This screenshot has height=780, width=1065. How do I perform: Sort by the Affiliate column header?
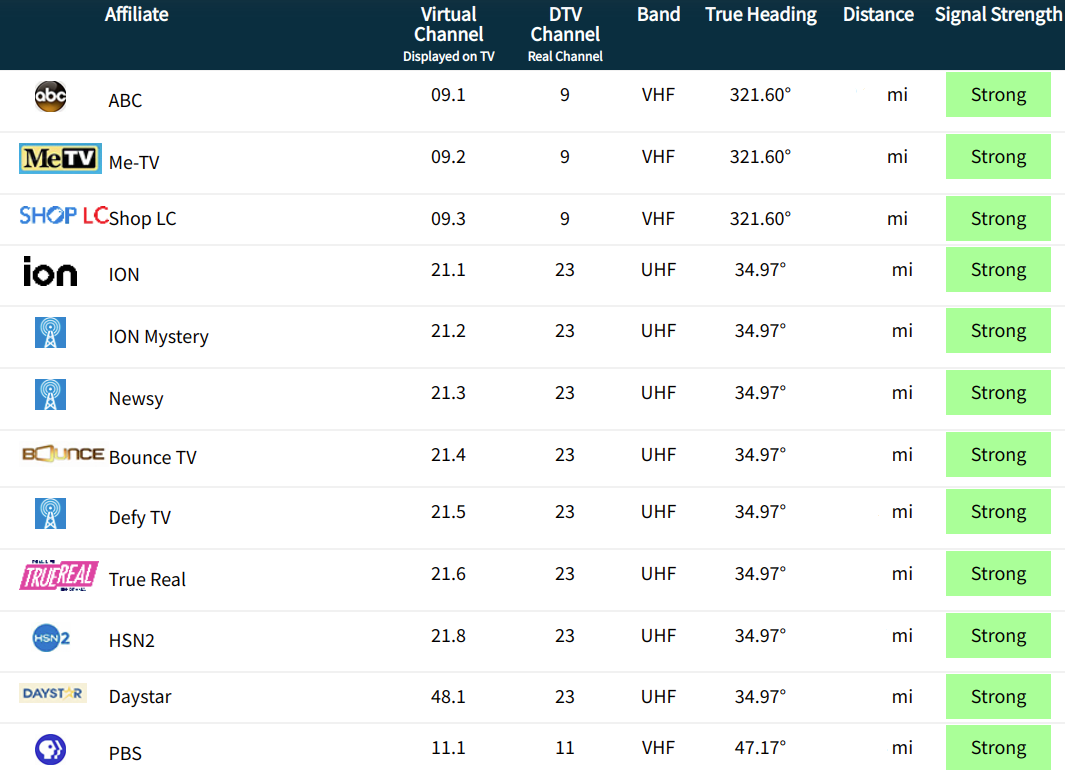pos(137,14)
